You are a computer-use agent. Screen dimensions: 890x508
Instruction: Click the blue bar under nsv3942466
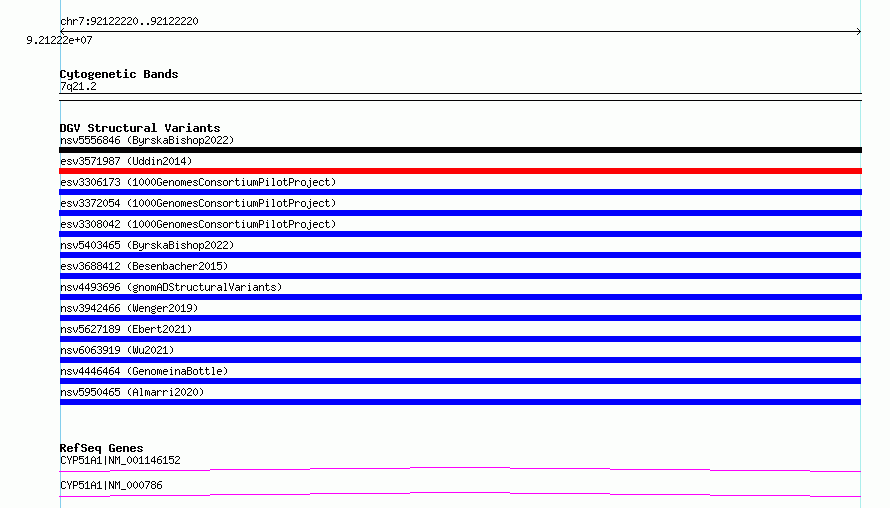[460, 318]
